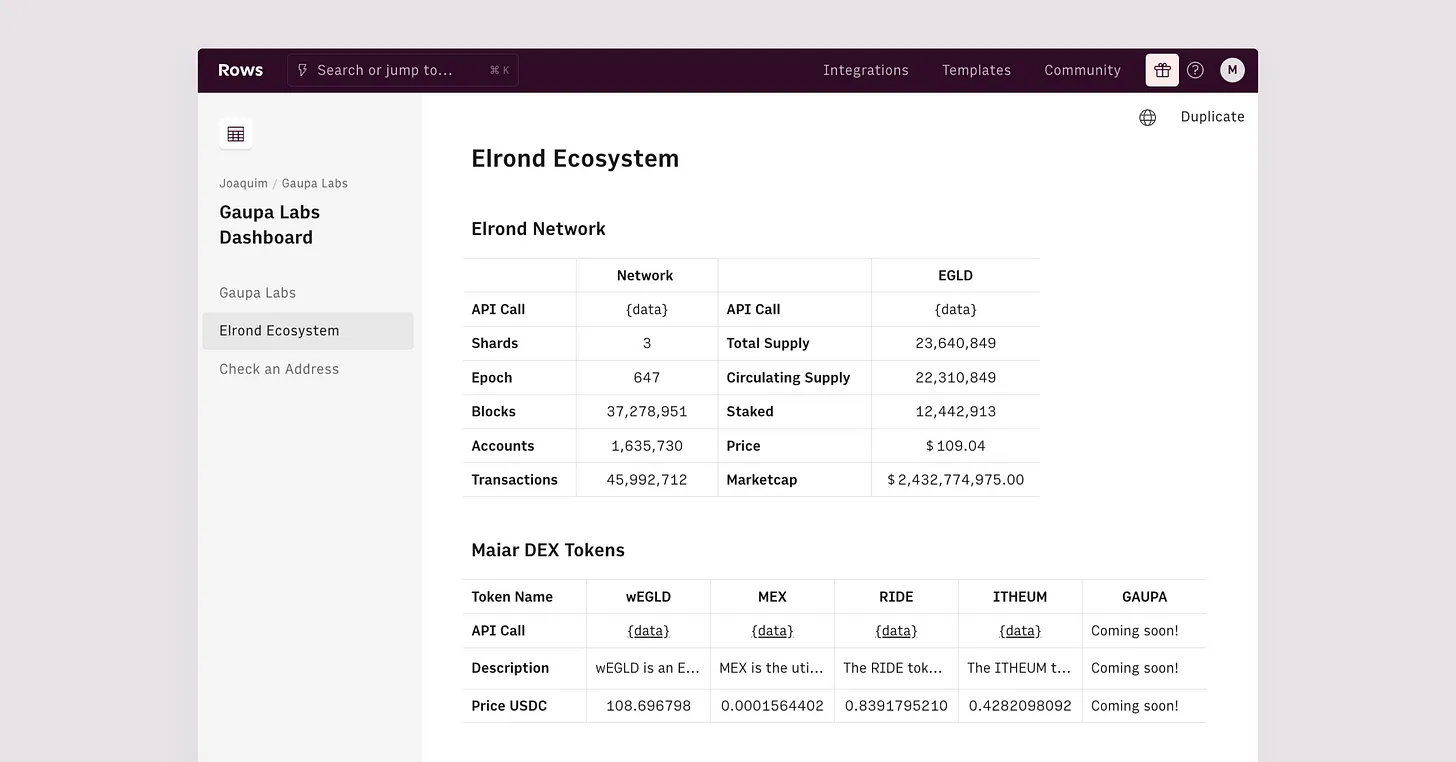Click the RIDE price 0.8391795210

[896, 706]
